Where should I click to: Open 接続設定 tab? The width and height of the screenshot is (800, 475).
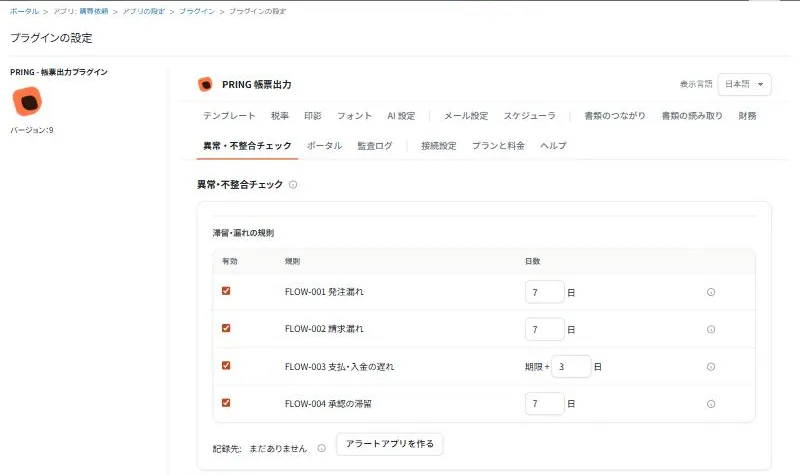[x=439, y=146]
